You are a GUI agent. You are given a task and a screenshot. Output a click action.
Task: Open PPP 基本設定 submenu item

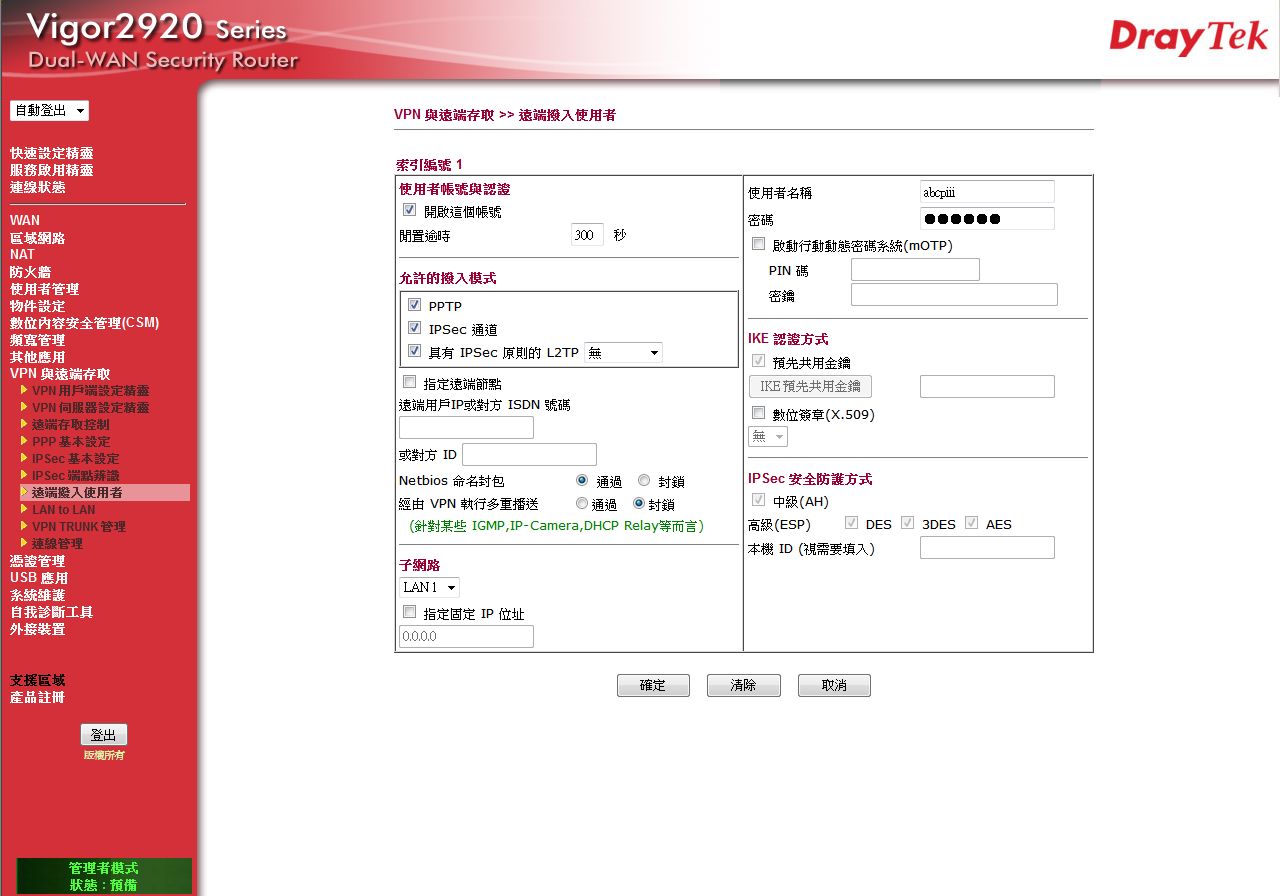point(71,442)
